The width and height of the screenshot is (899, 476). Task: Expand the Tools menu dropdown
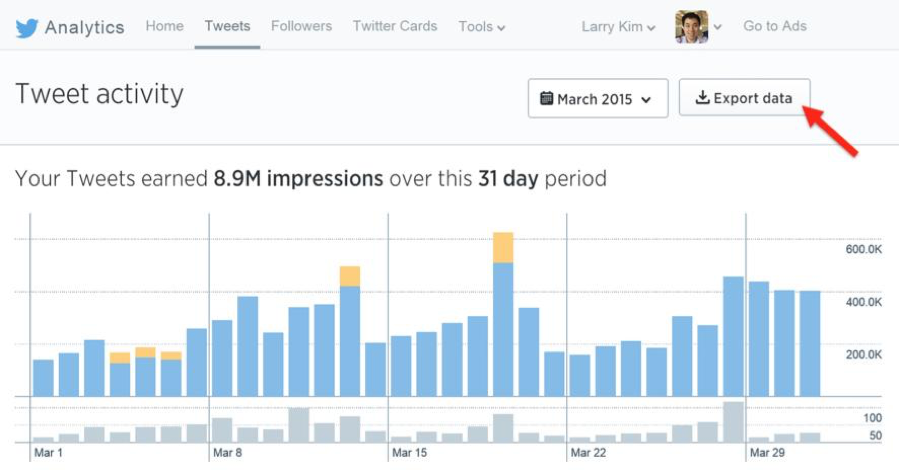481,27
